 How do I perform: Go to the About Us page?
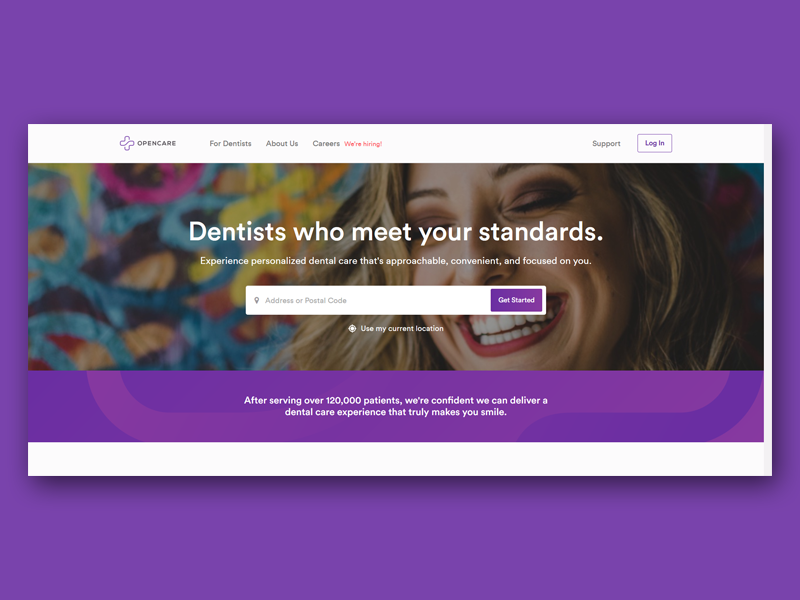point(282,143)
